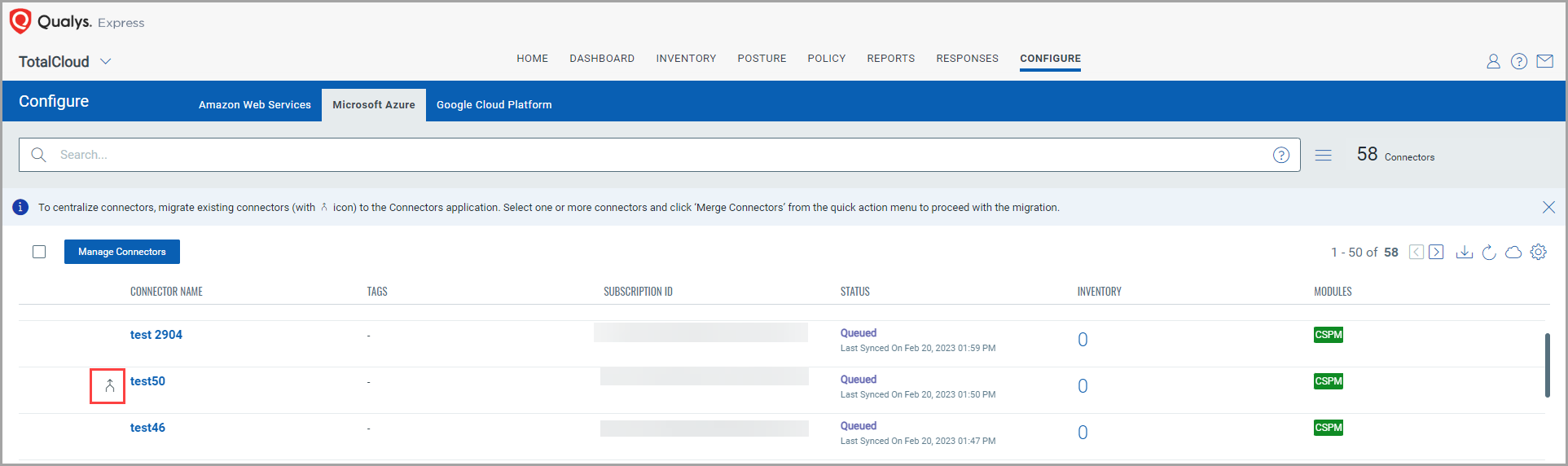Open the POSTURE menu
Screen dimensions: 1568x466
[x=762, y=59]
